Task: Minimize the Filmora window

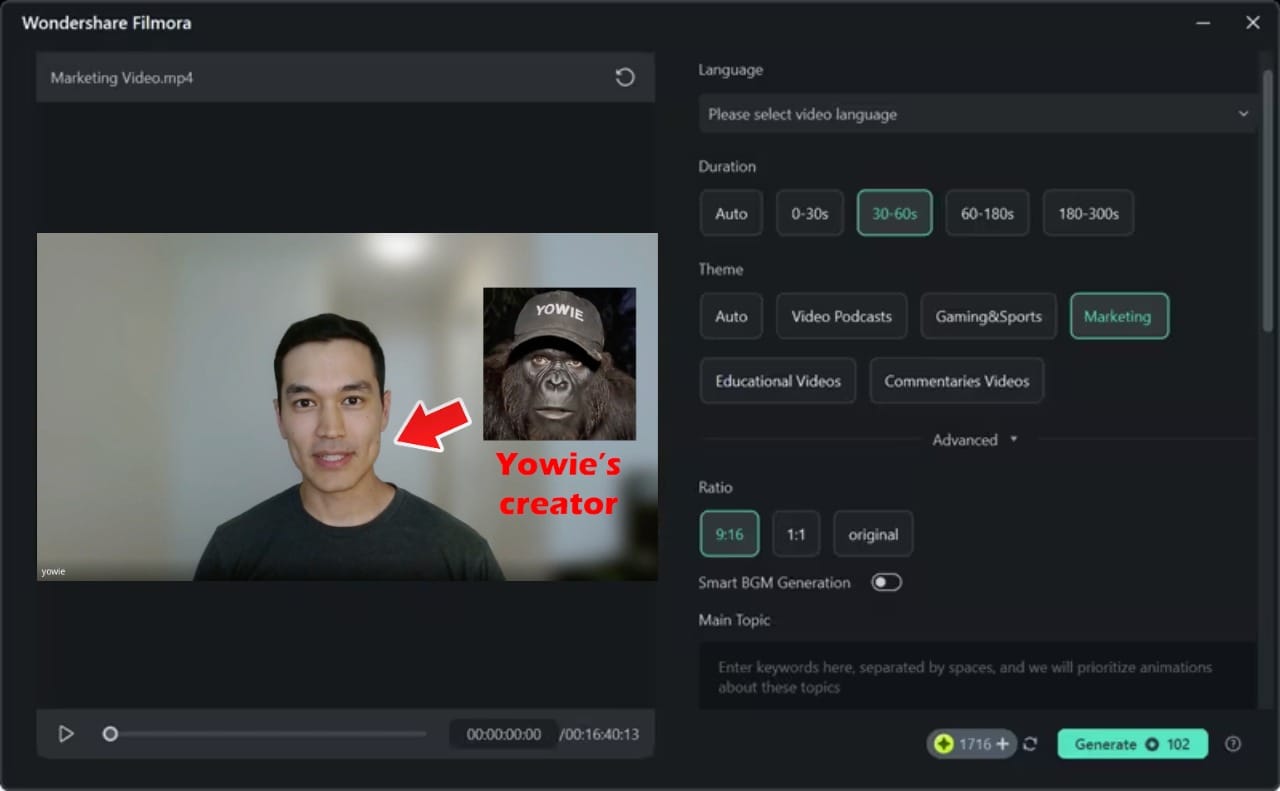Action: [1204, 22]
